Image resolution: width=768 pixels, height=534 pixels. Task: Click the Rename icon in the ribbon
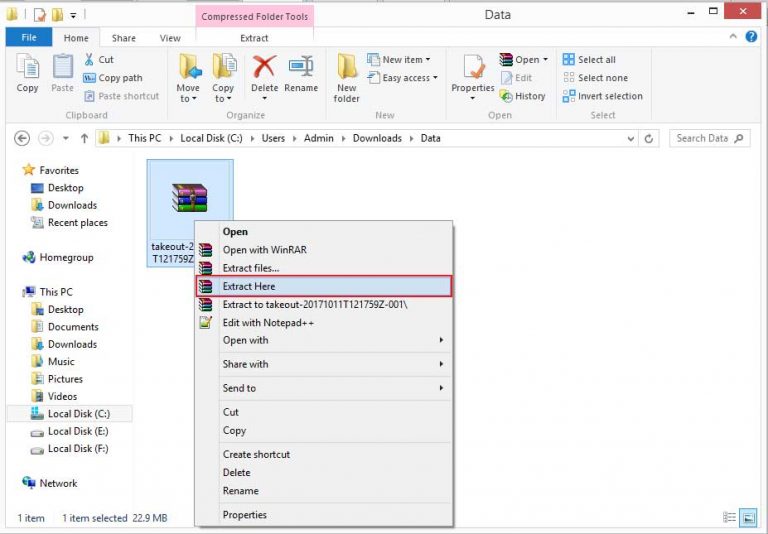(x=300, y=76)
